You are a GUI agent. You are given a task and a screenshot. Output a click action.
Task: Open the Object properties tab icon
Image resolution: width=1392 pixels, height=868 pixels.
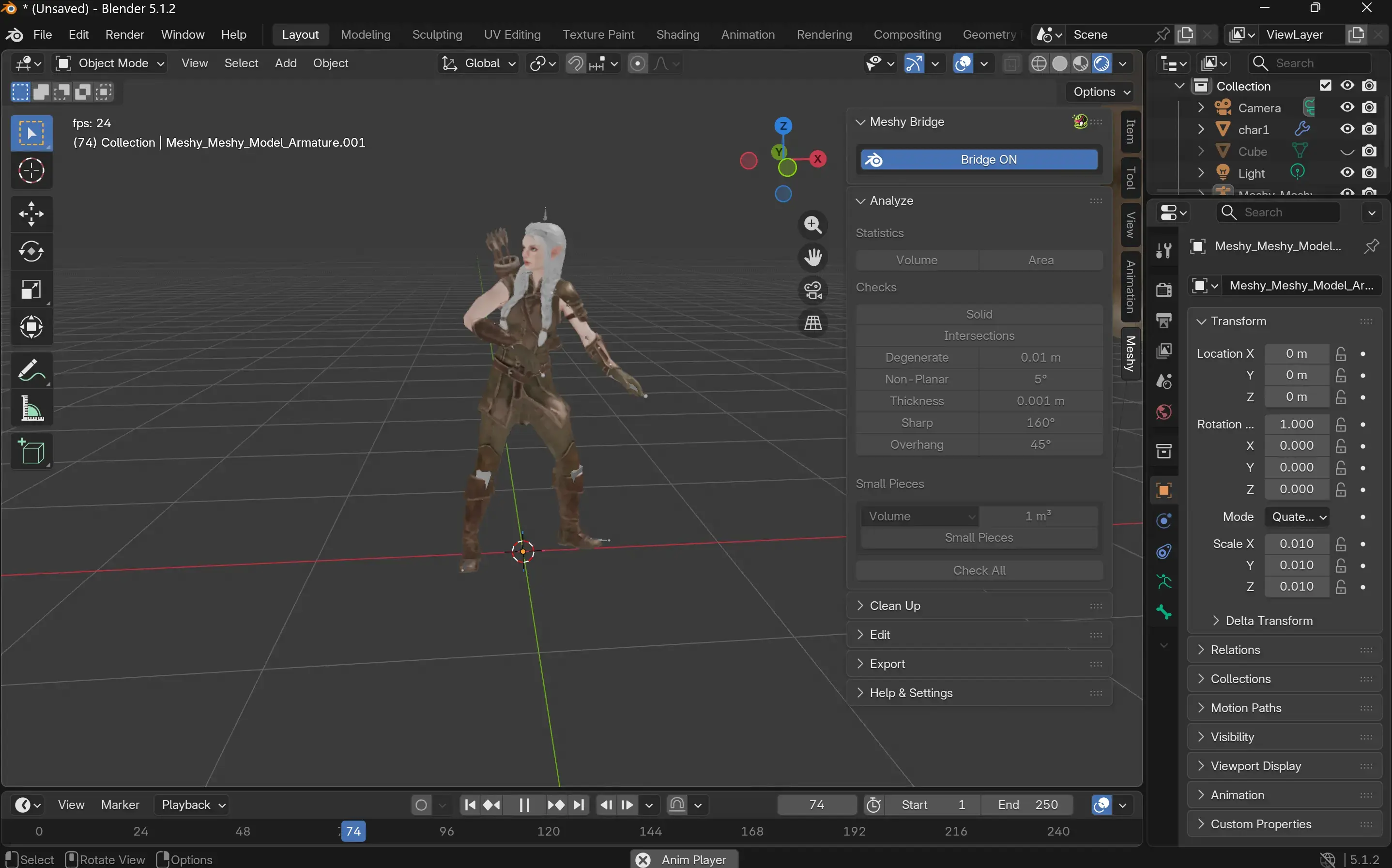pyautogui.click(x=1164, y=490)
